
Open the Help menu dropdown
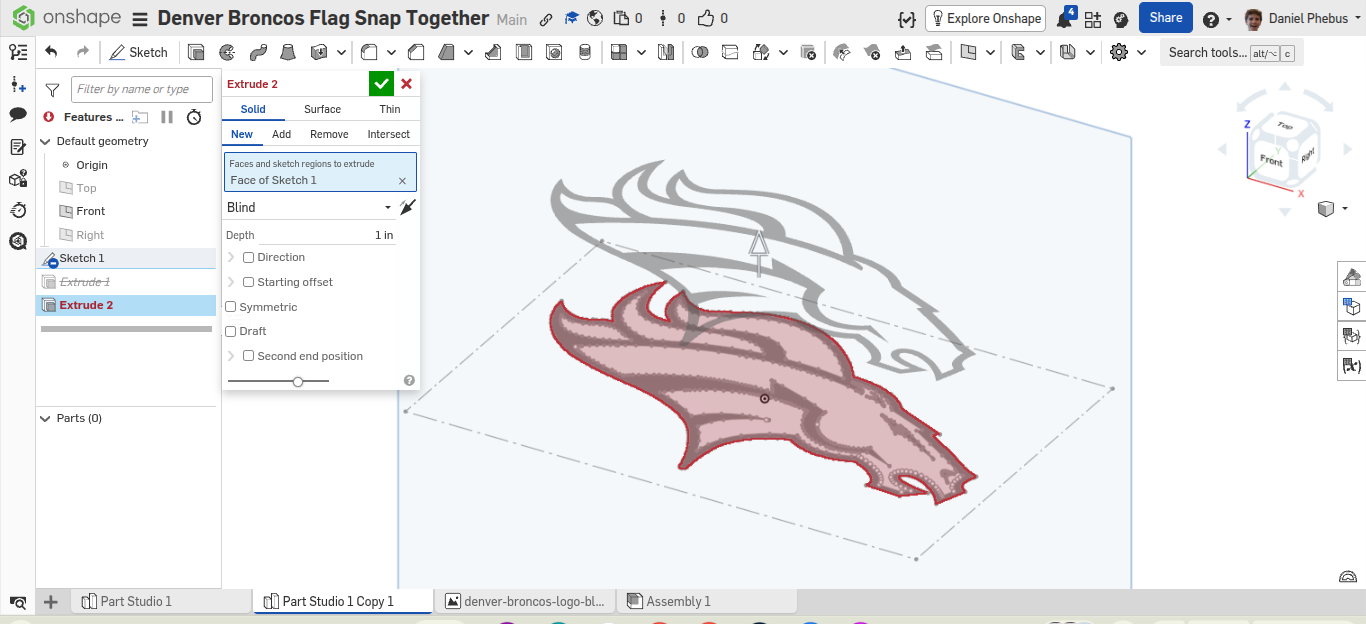pyautogui.click(x=1217, y=19)
